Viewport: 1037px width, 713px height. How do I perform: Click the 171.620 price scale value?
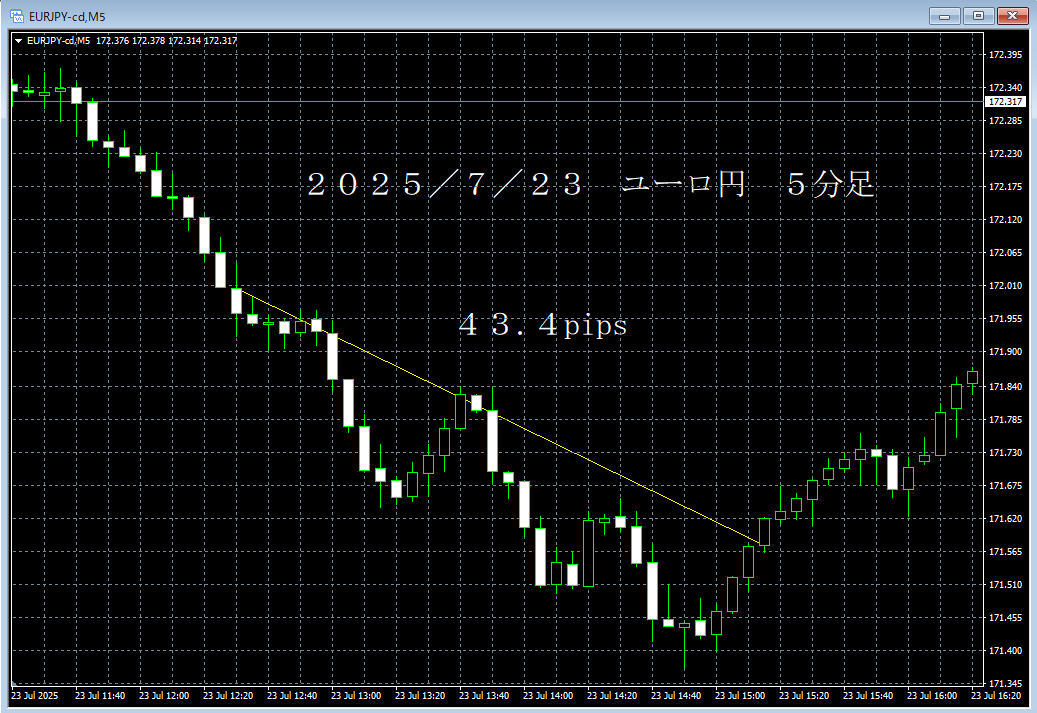pyautogui.click(x=1005, y=519)
